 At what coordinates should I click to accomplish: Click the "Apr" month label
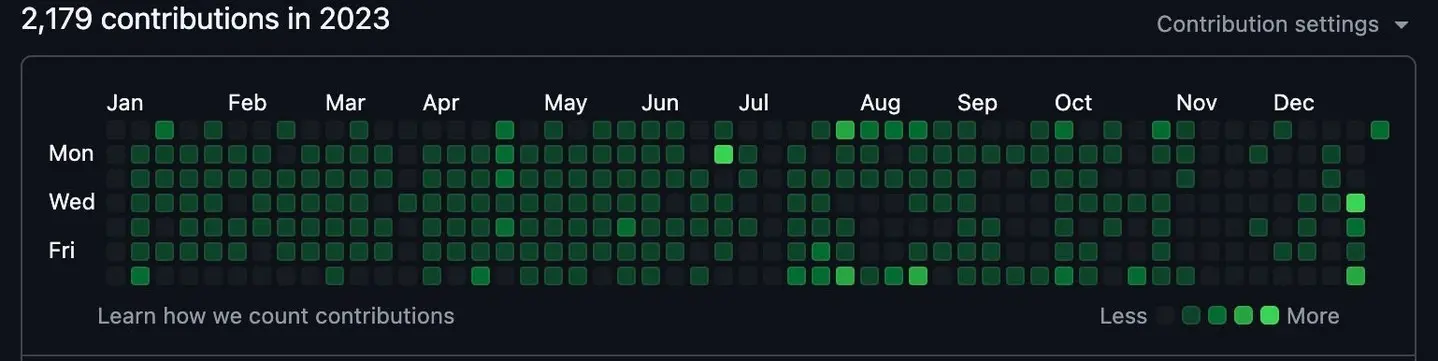(x=441, y=103)
